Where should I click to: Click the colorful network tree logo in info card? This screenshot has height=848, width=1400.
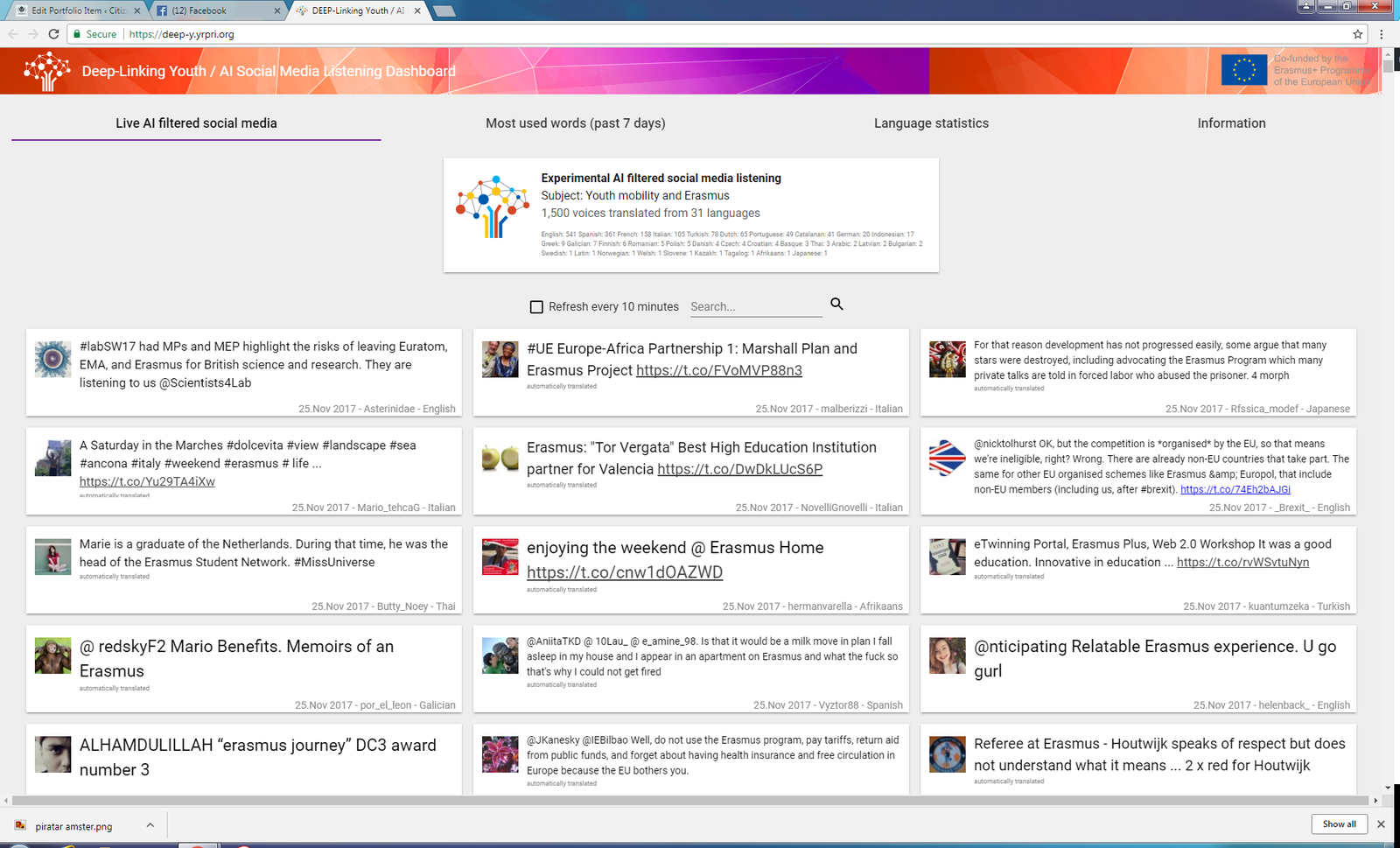point(493,207)
